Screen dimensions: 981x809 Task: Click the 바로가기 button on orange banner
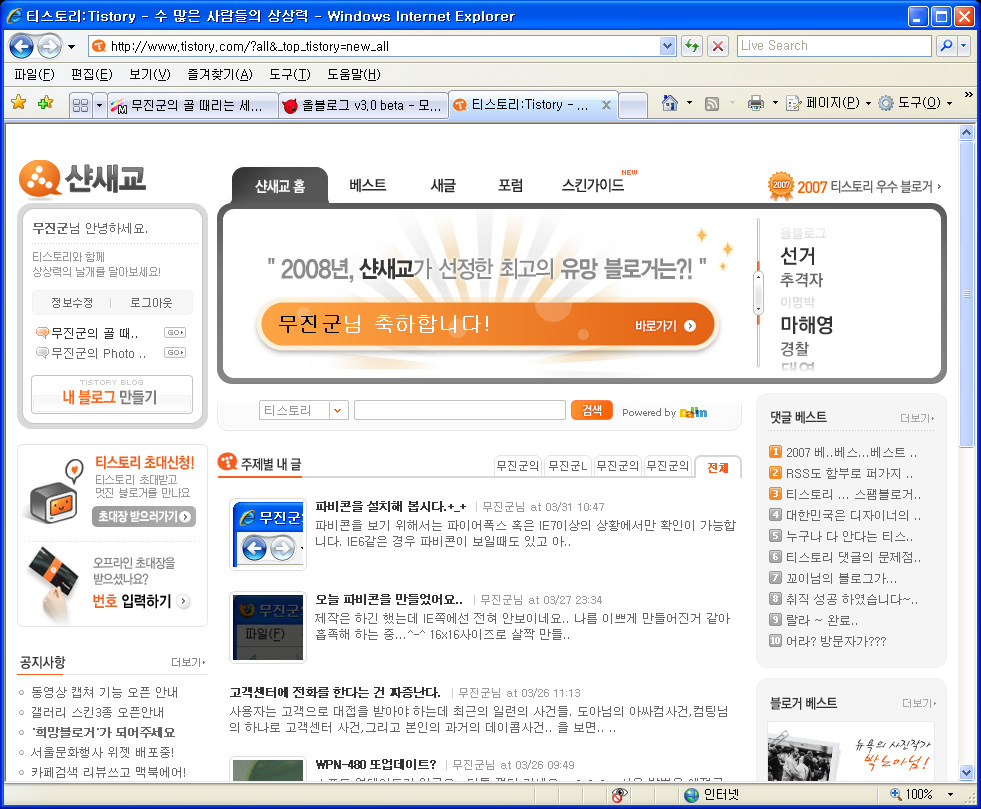tap(664, 326)
